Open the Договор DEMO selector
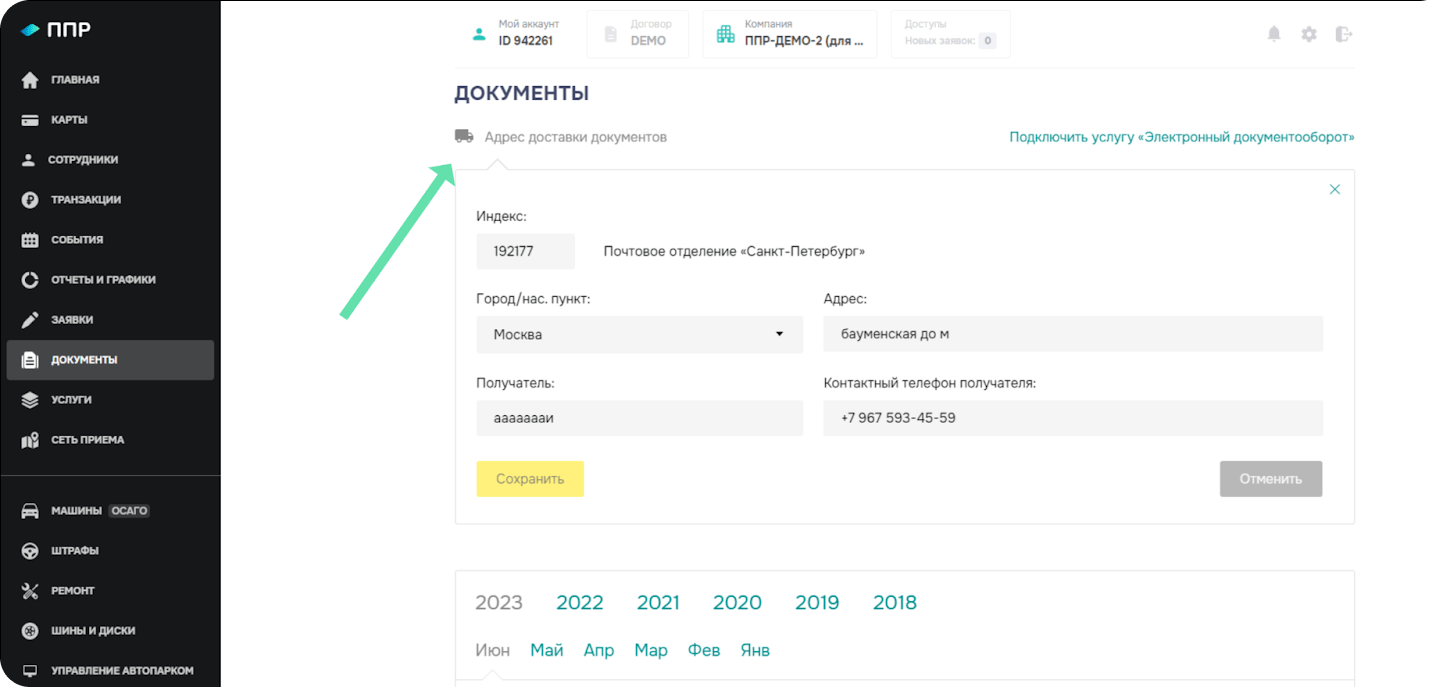The width and height of the screenshot is (1449, 687). 637,34
